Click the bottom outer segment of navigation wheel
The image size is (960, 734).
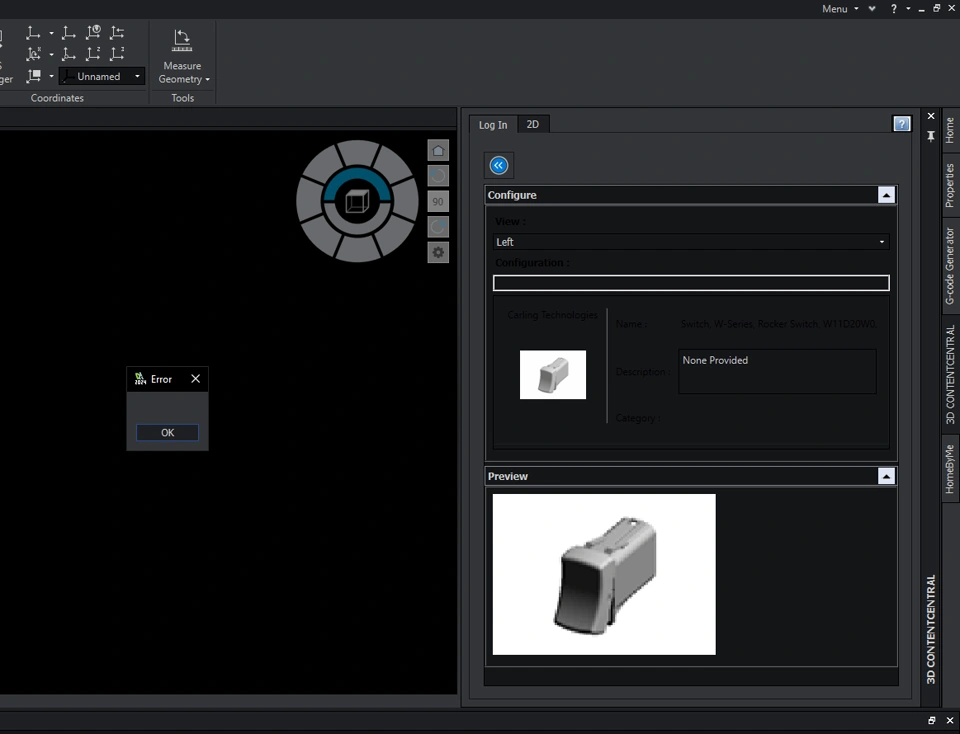(357, 250)
